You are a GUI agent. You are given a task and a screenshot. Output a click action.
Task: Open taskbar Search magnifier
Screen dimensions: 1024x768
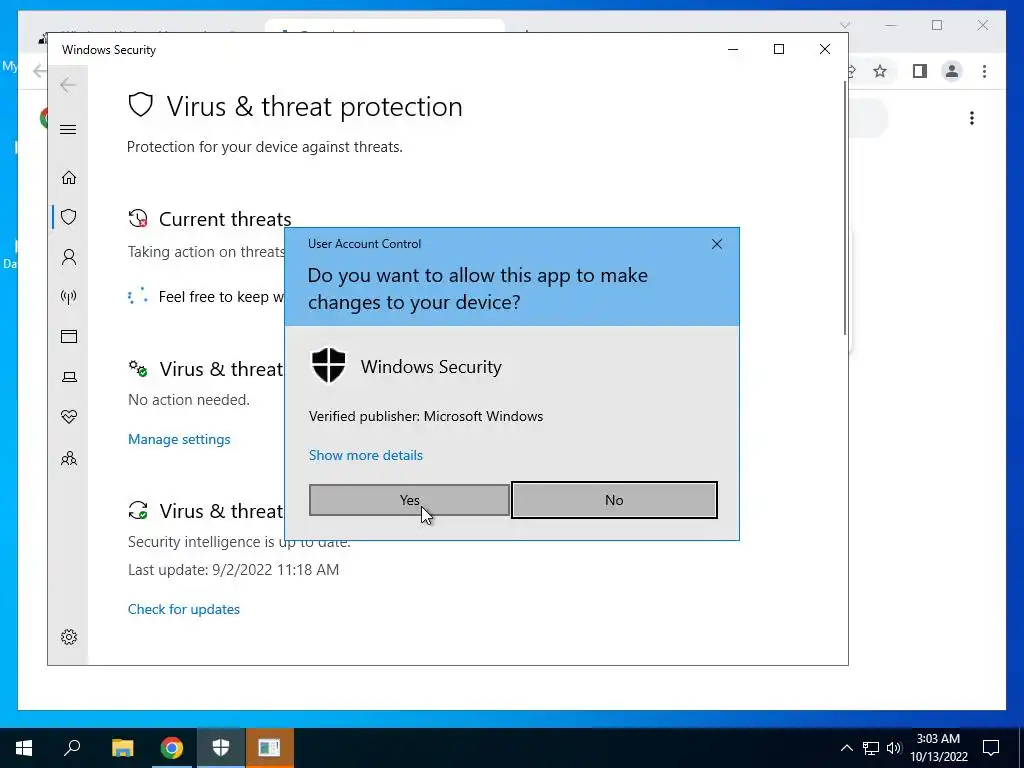click(x=72, y=748)
